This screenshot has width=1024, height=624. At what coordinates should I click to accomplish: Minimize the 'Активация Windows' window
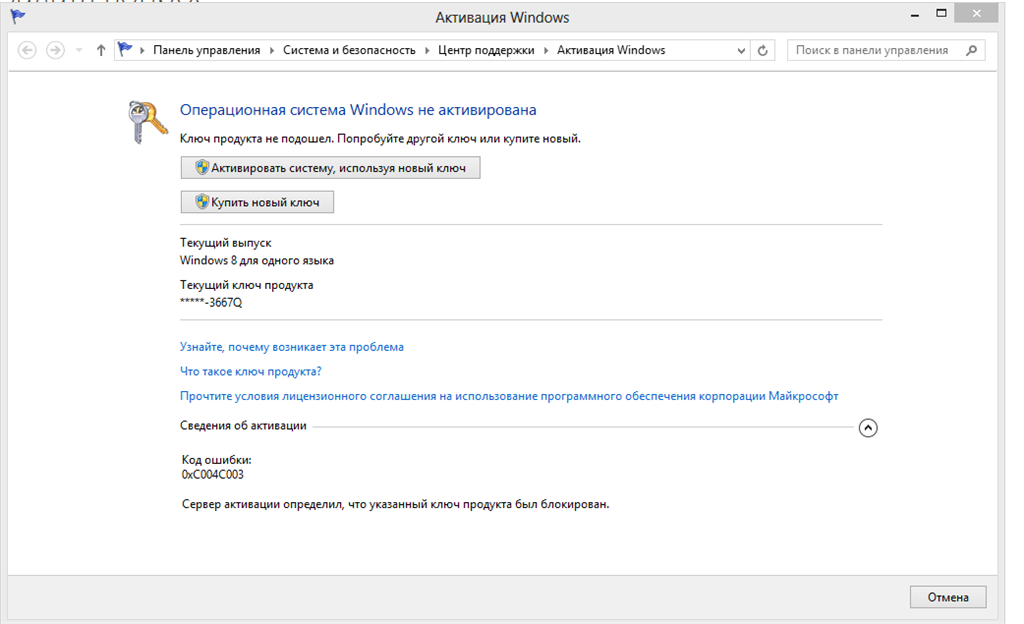point(915,14)
